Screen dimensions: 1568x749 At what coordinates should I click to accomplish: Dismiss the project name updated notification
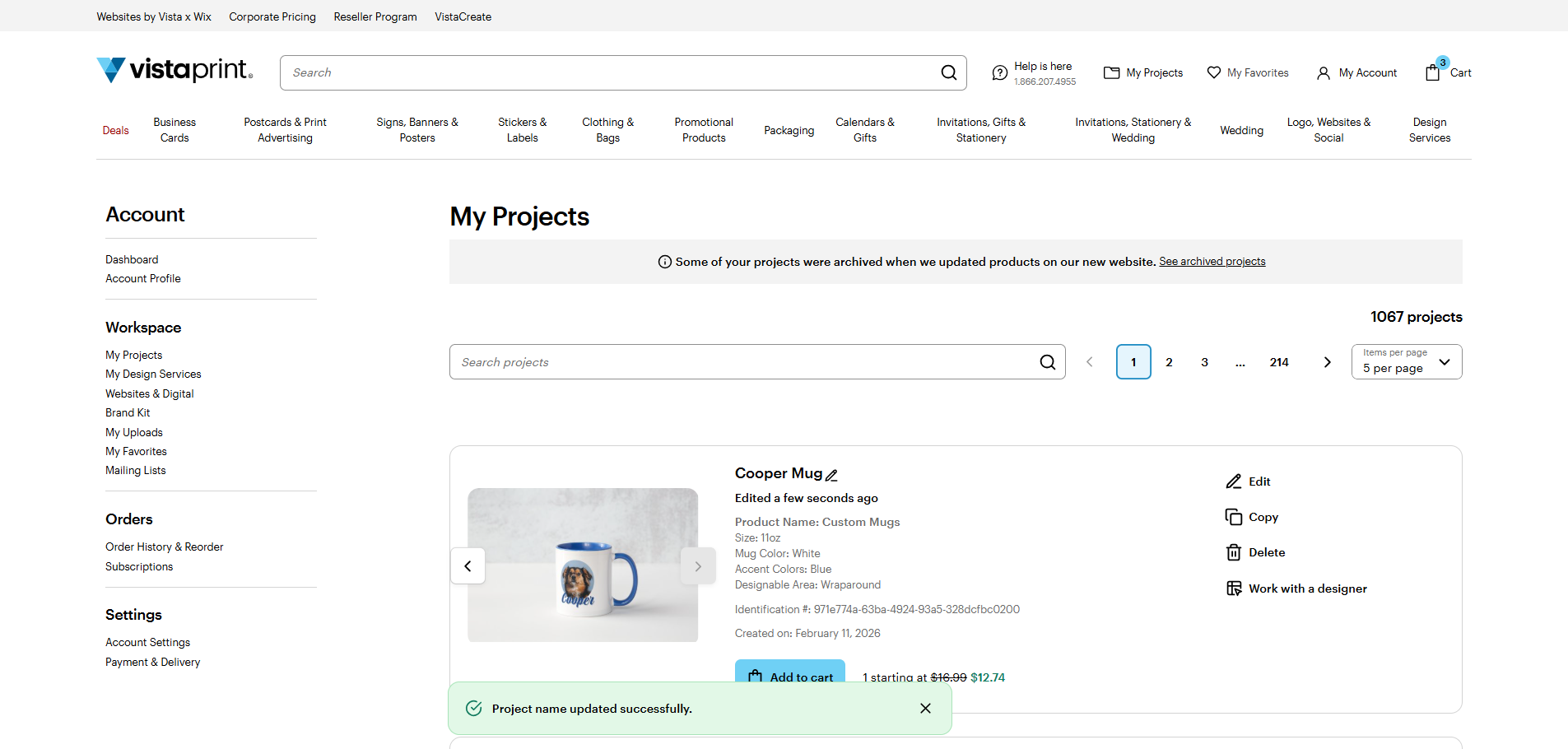tap(925, 709)
